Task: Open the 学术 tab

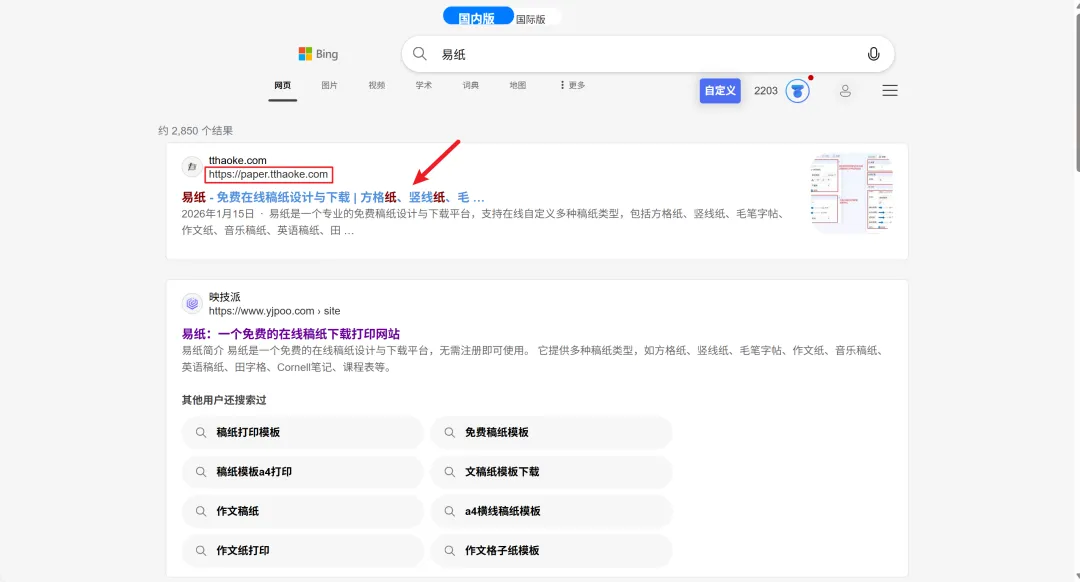Action: (x=424, y=85)
